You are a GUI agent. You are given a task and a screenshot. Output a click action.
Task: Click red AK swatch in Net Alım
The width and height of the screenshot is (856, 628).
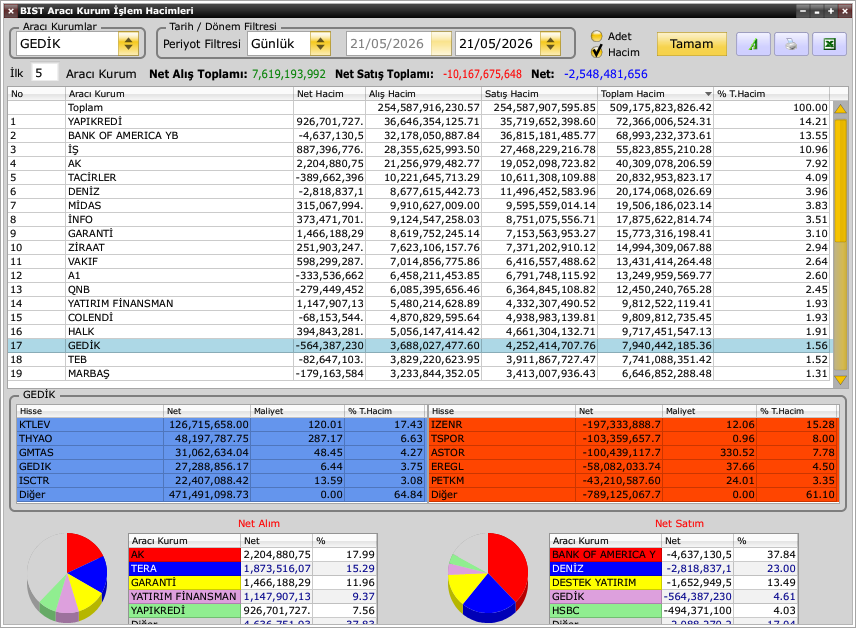coord(185,555)
